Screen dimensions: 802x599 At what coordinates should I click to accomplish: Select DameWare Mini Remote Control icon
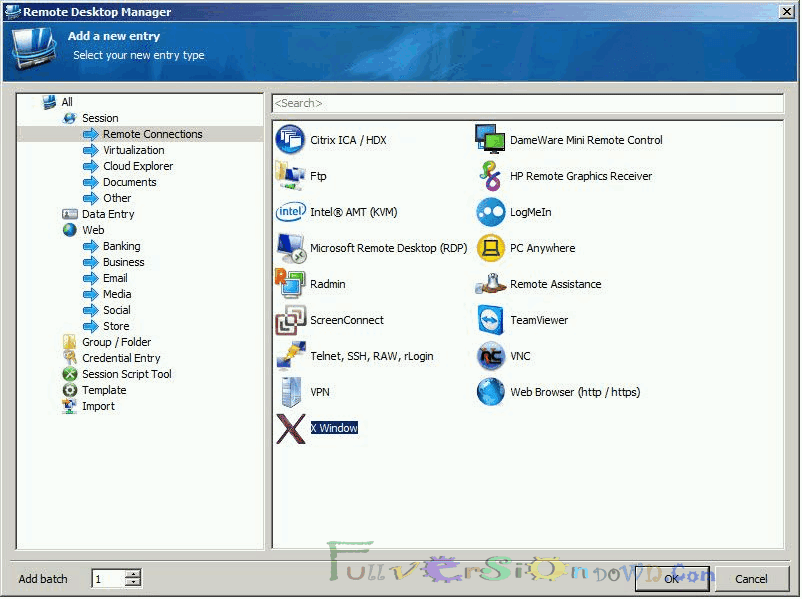pyautogui.click(x=491, y=140)
